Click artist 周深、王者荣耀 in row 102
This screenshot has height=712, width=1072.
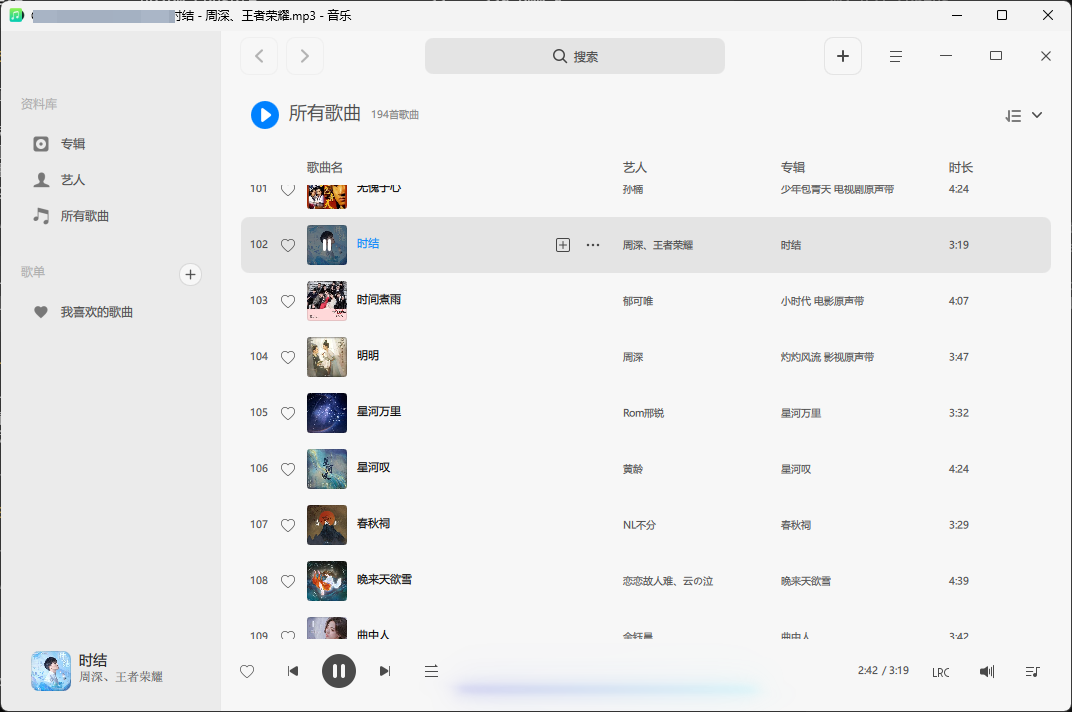coord(658,245)
